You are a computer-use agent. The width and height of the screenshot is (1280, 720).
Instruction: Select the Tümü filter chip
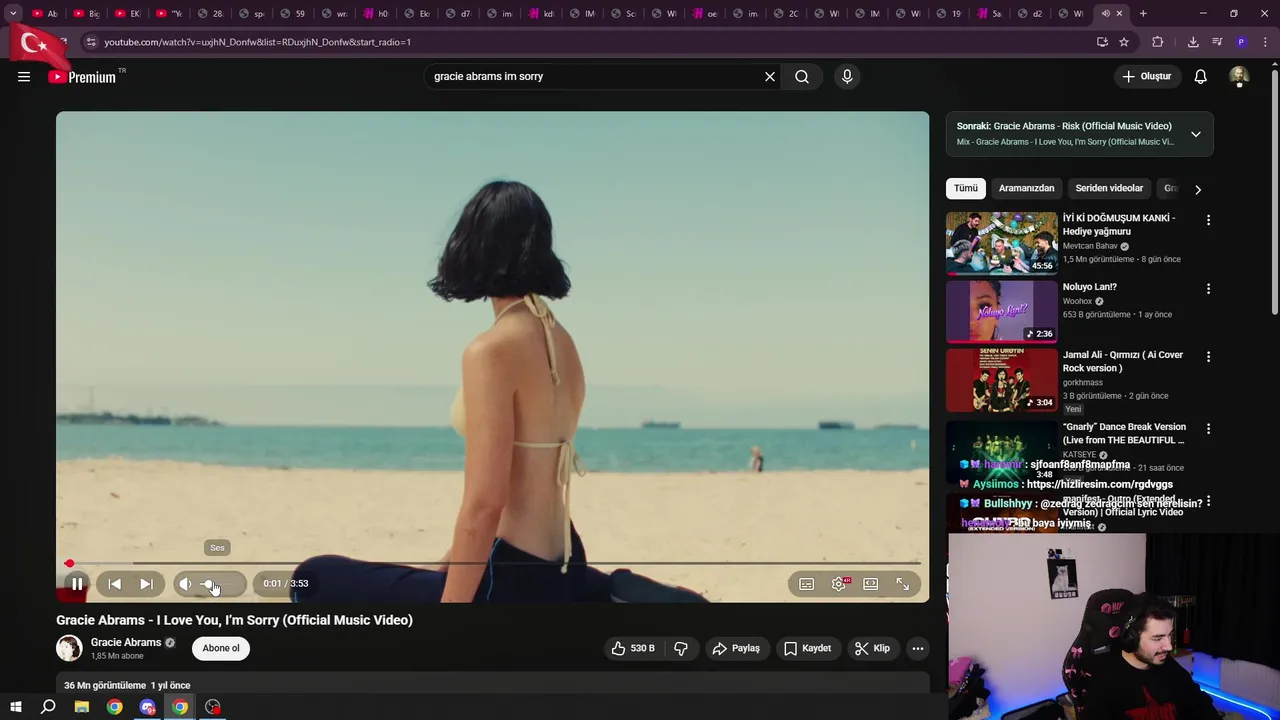coord(966,188)
